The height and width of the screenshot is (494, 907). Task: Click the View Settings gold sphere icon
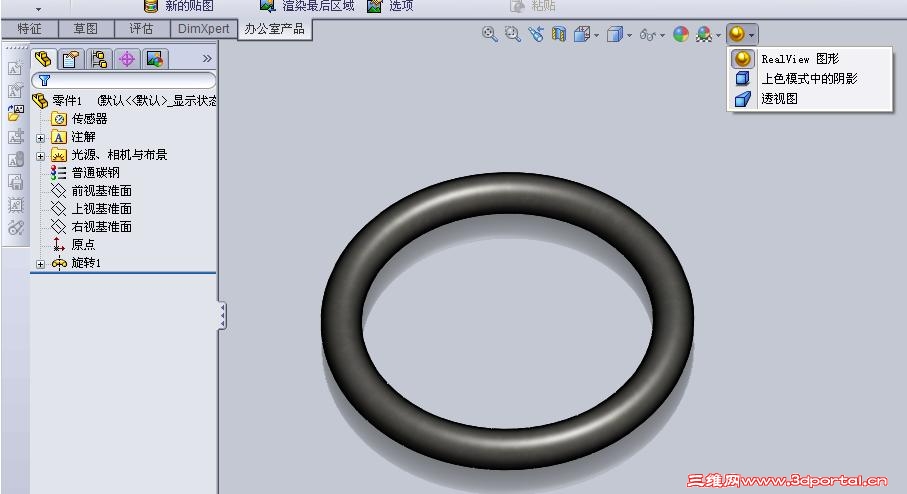737,34
